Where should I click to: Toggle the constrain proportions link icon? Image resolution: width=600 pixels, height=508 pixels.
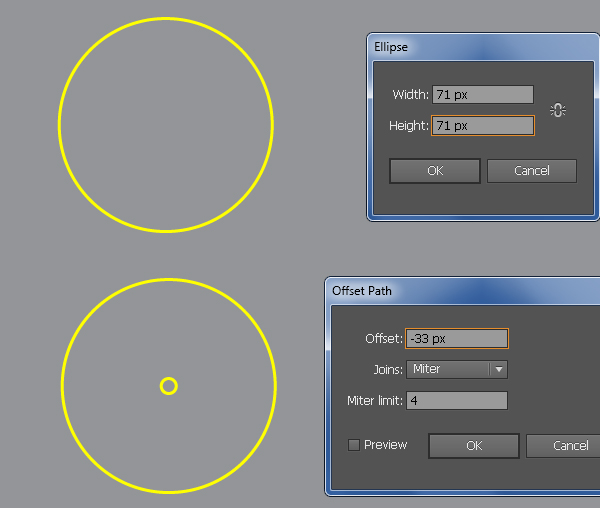tap(558, 110)
